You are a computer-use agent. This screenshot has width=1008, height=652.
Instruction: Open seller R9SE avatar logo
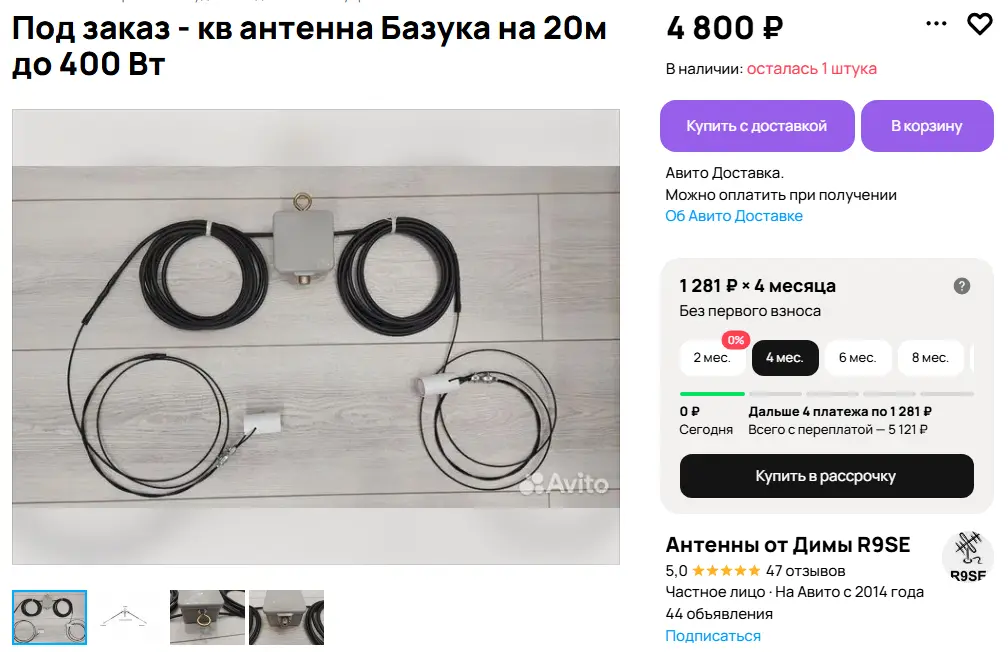(x=968, y=557)
